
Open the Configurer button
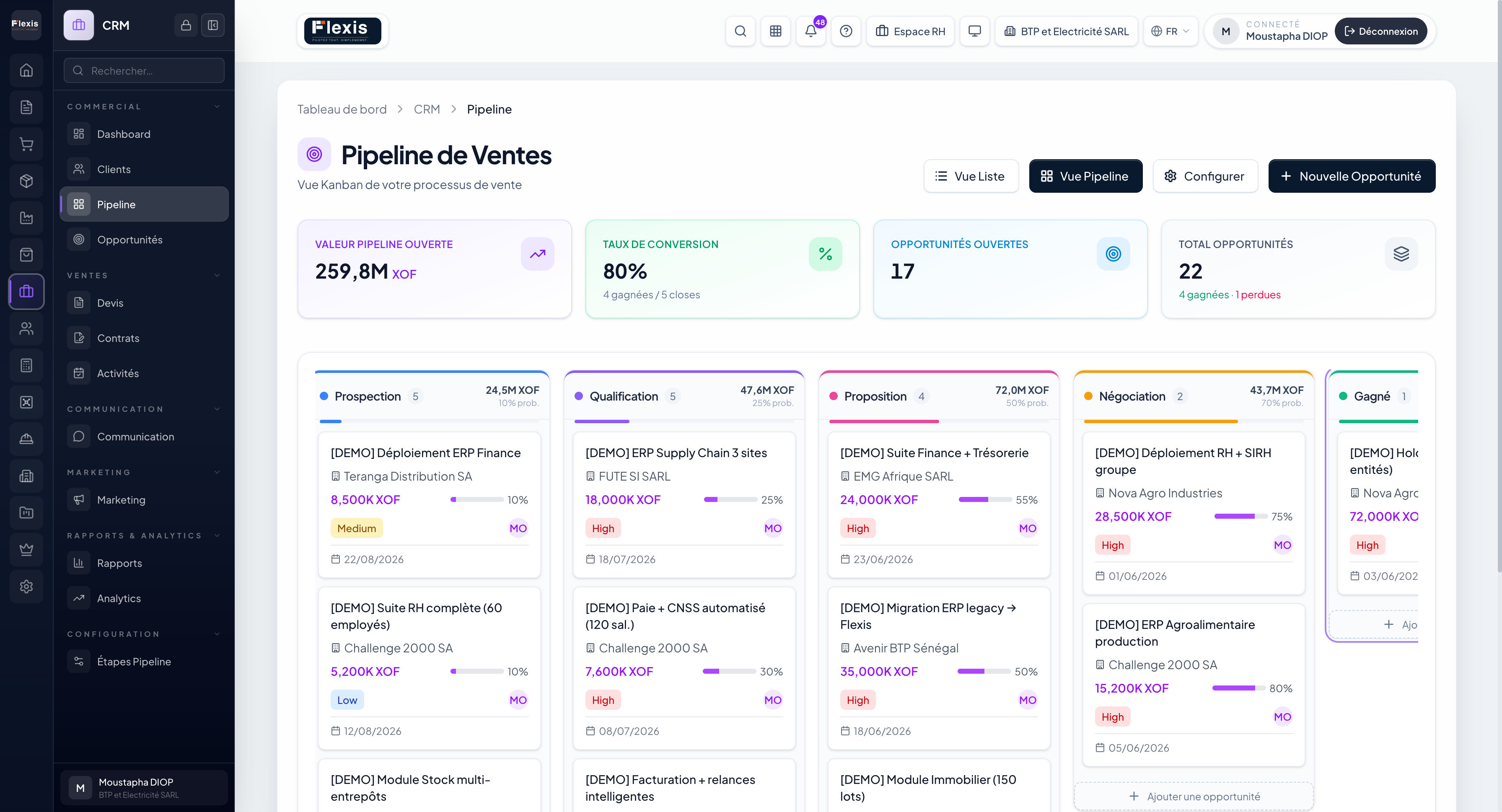(1205, 176)
